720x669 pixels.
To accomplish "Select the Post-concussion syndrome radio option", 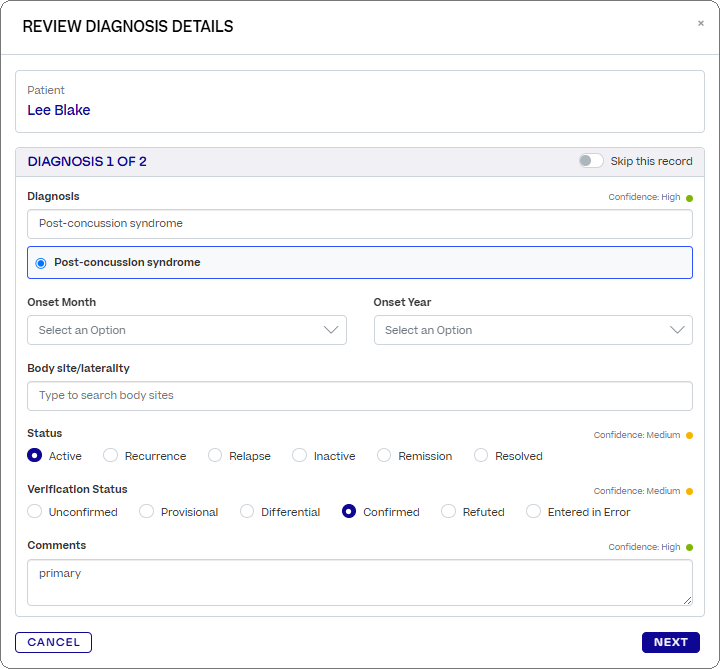I will click(x=41, y=263).
